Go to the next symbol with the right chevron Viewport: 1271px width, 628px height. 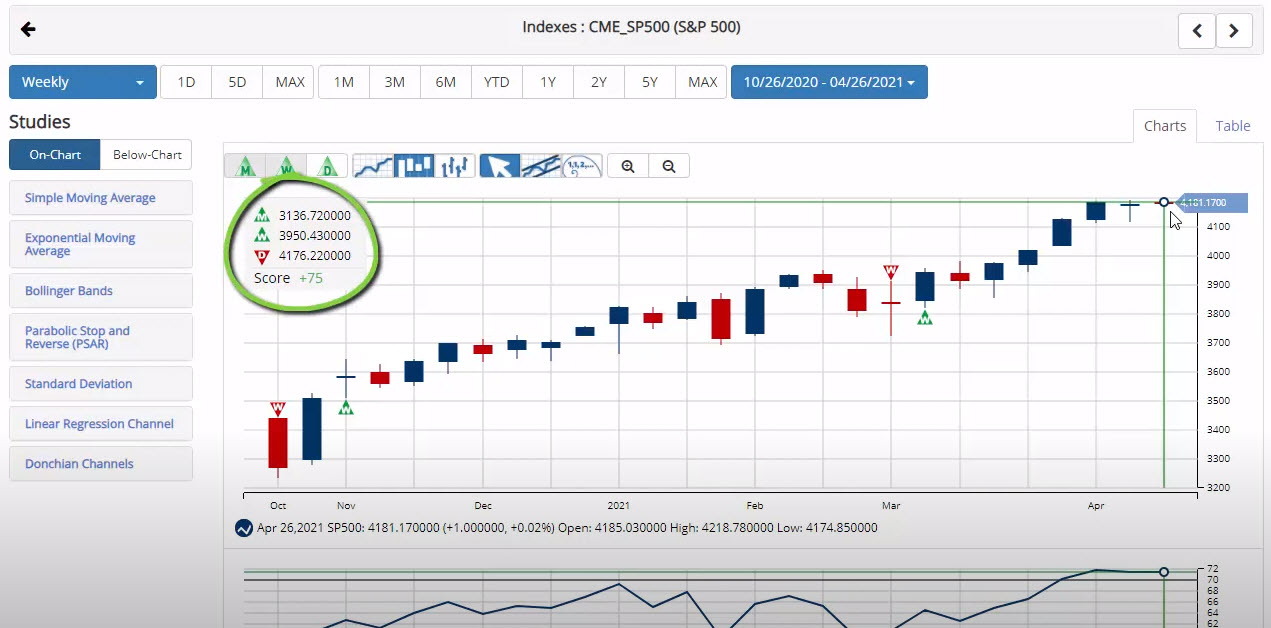(1234, 31)
